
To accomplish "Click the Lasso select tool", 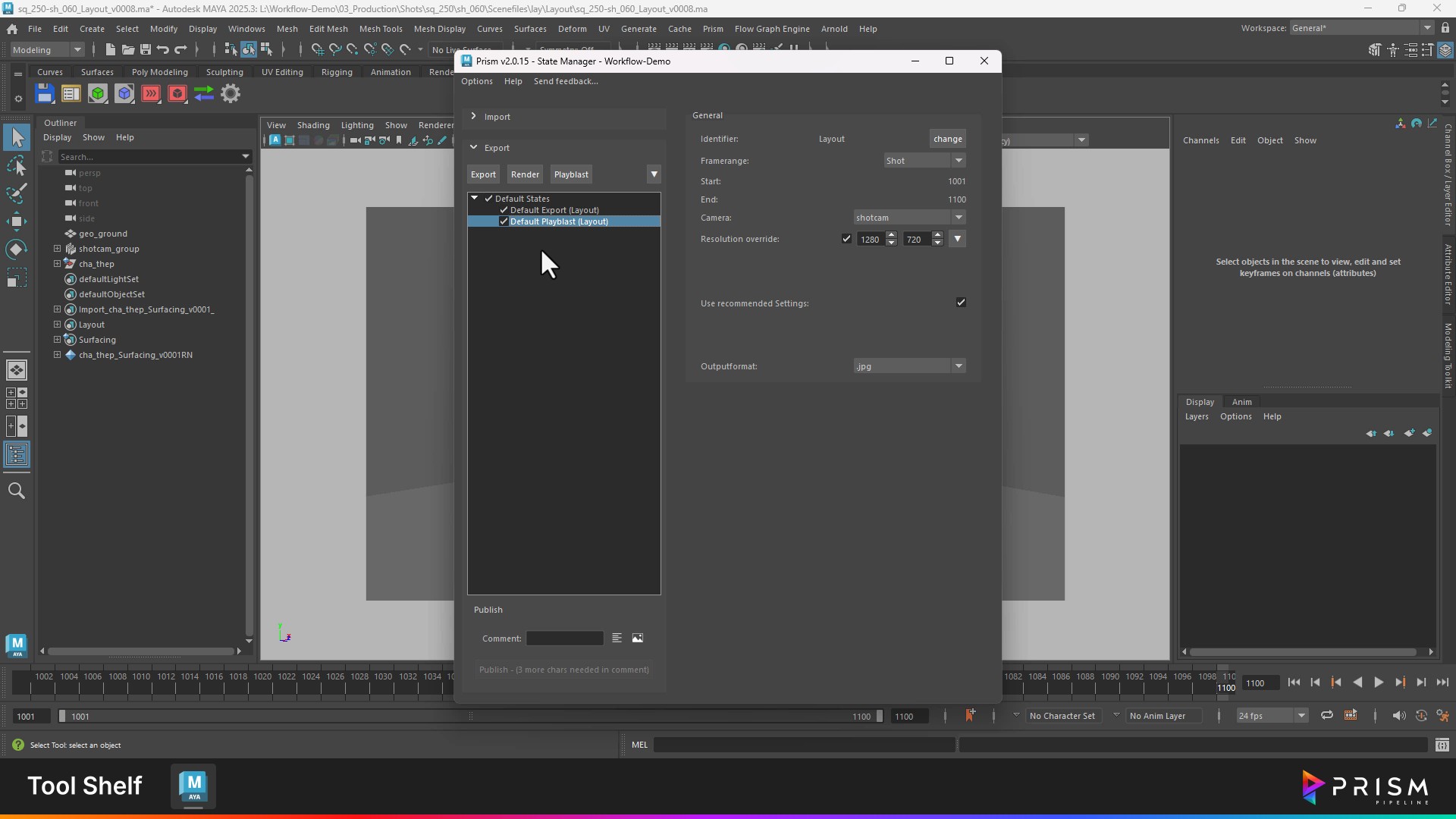I will pyautogui.click(x=17, y=166).
